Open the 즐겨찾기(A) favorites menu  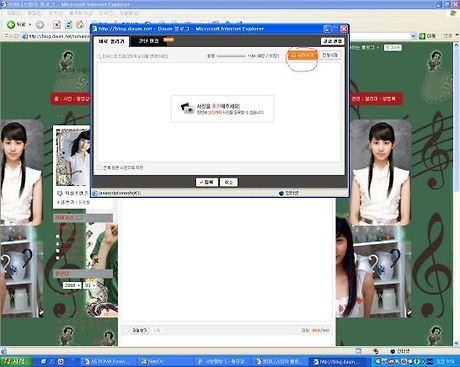(x=81, y=13)
